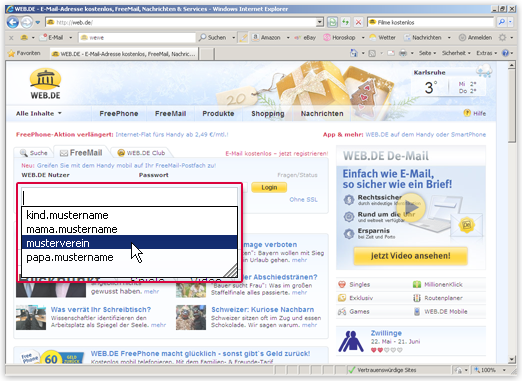
Task: Open the Sicherheit command bar menu
Action: point(456,53)
